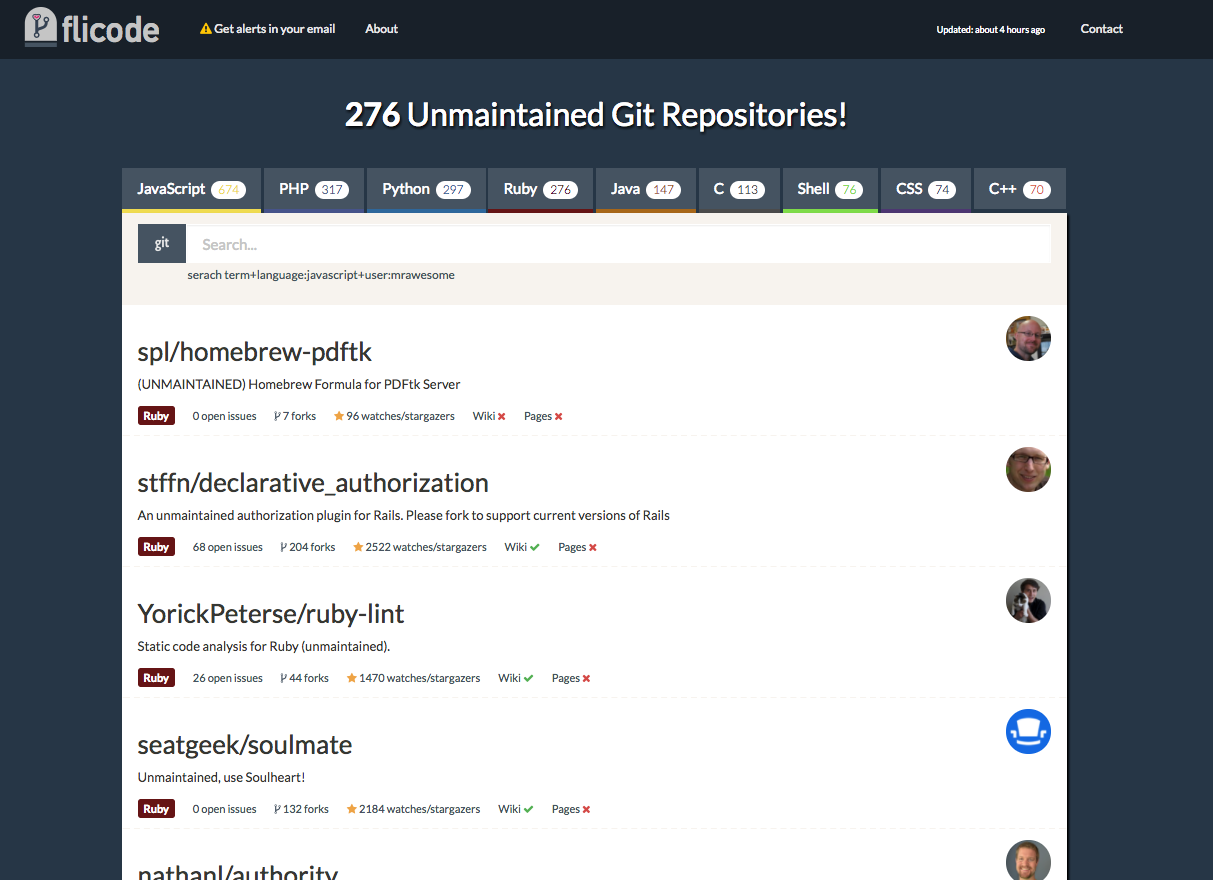Select the Ruby tab

(x=539, y=189)
